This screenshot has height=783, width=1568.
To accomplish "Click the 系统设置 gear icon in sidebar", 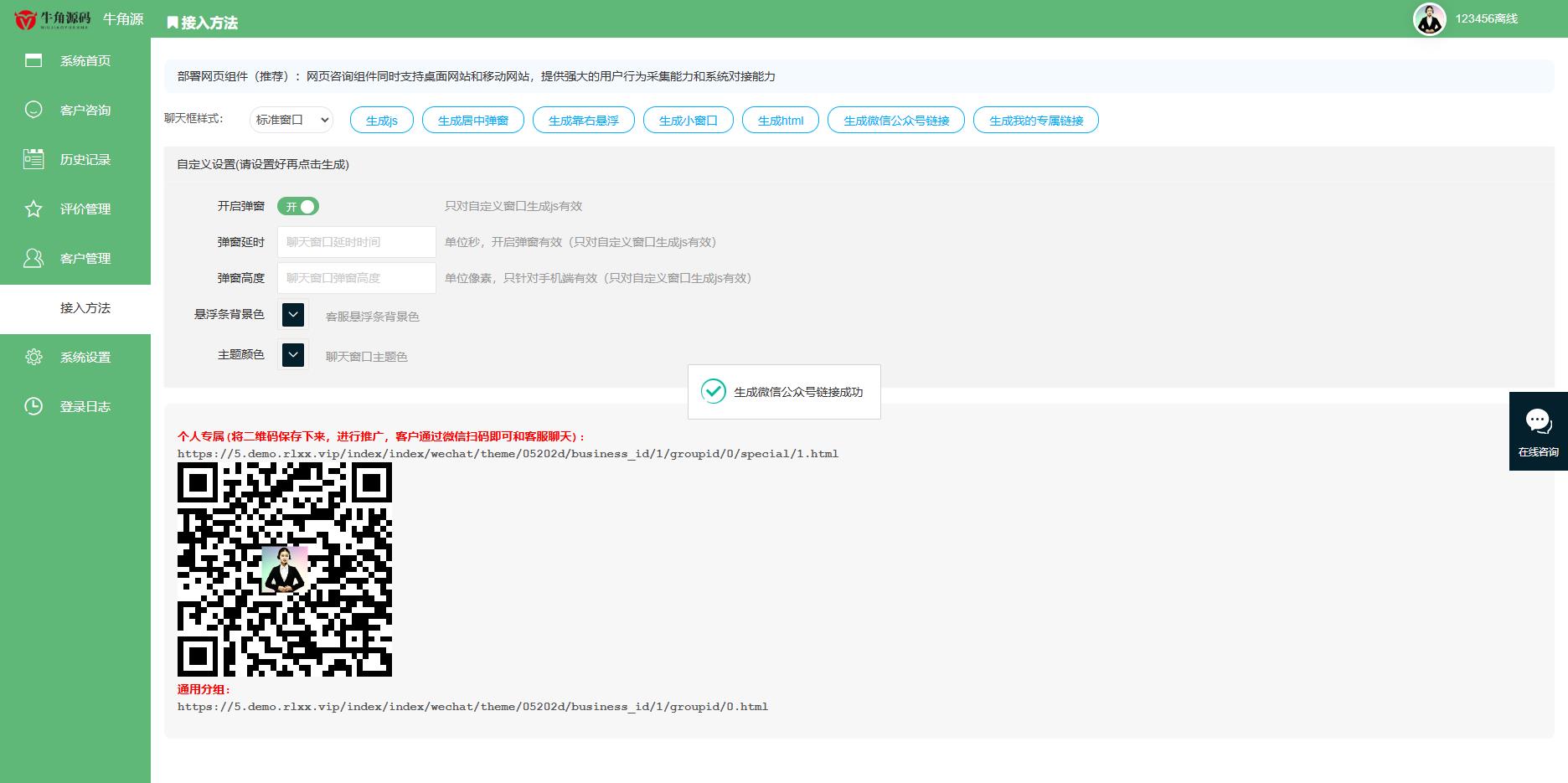I will (x=34, y=357).
